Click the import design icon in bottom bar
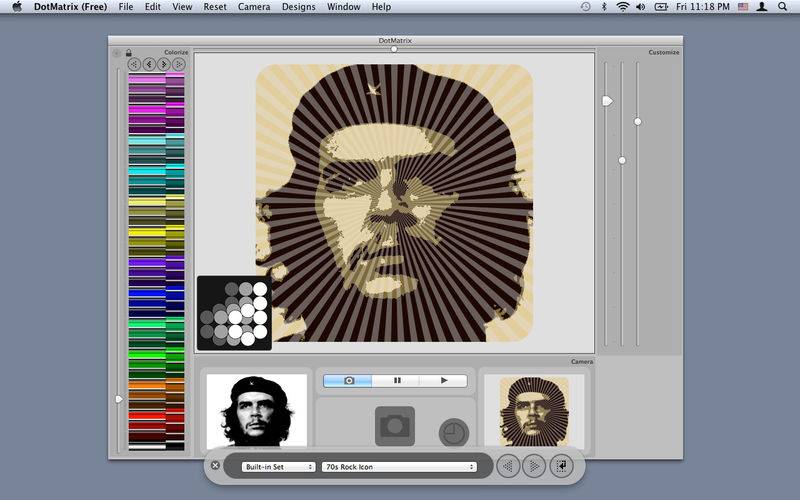 (561, 466)
